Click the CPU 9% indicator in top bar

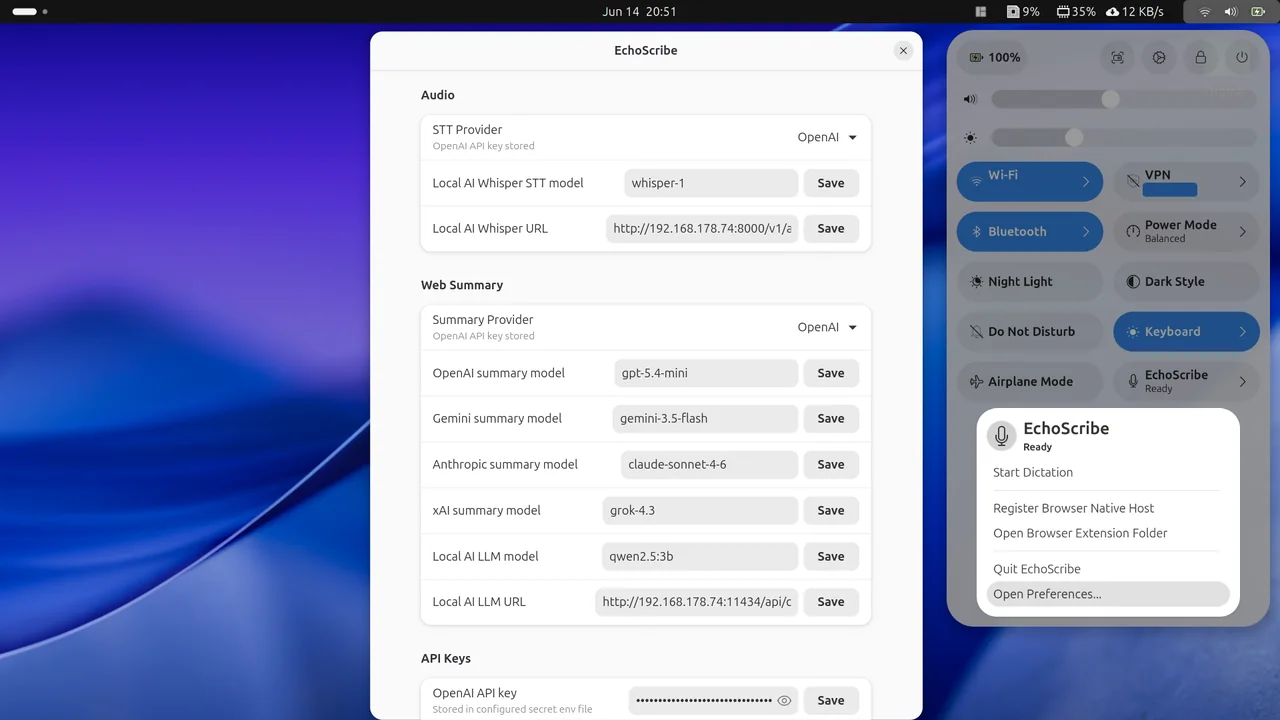coord(1024,12)
